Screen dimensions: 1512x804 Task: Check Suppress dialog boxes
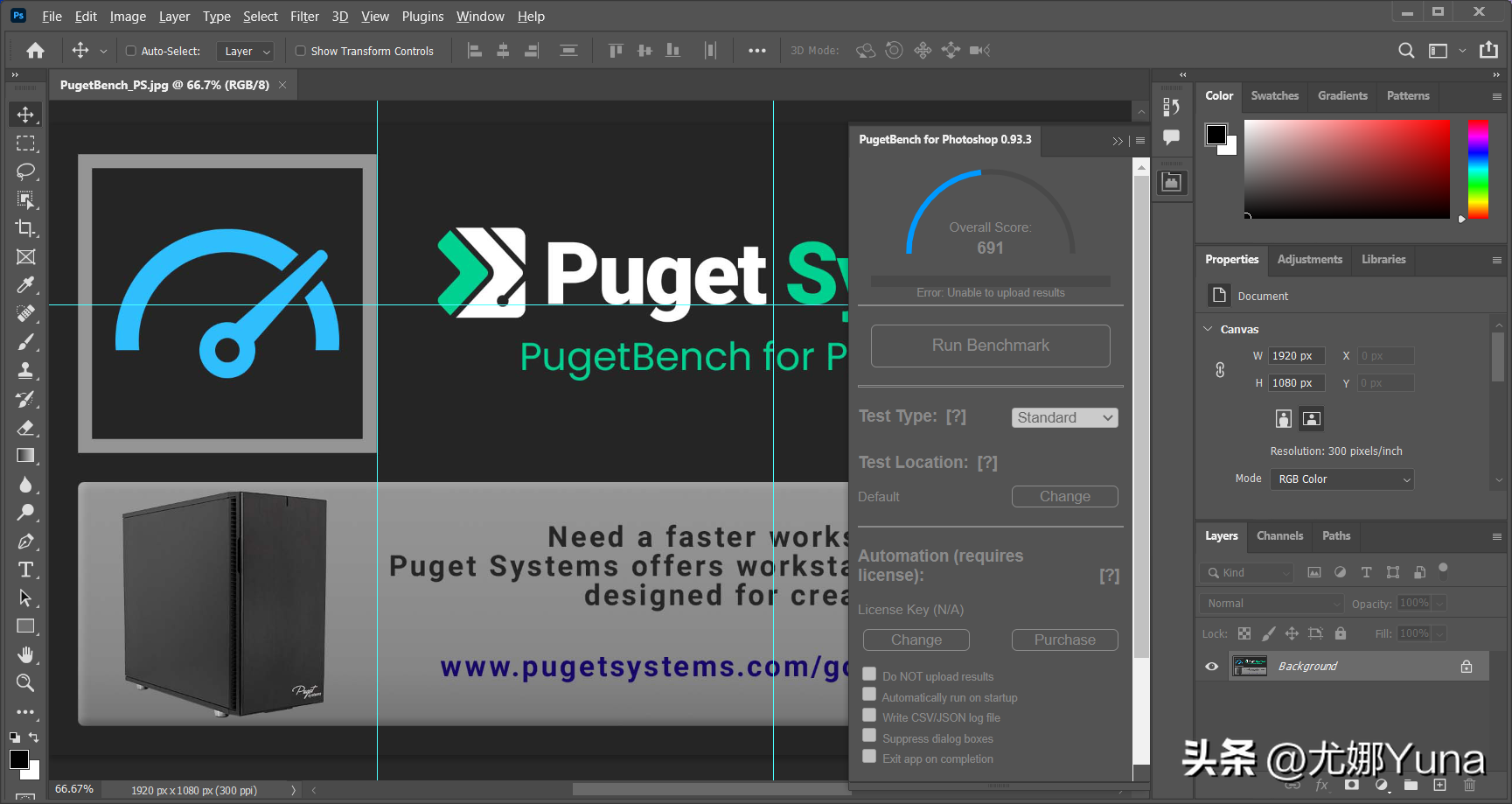pos(869,735)
